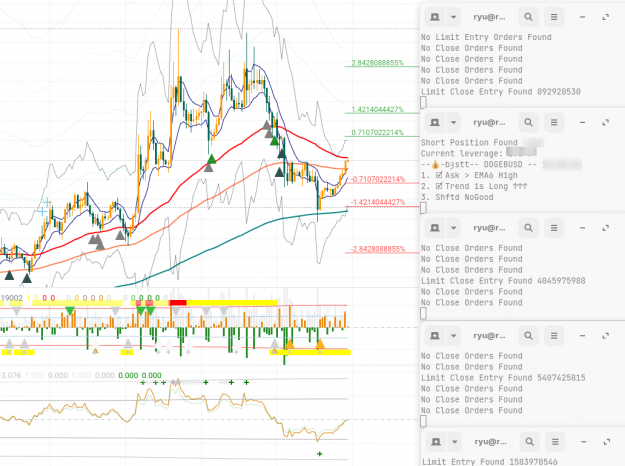Open hamburger menu of terminal ending with 892920530
The width and height of the screenshot is (625, 466).
coord(554,17)
